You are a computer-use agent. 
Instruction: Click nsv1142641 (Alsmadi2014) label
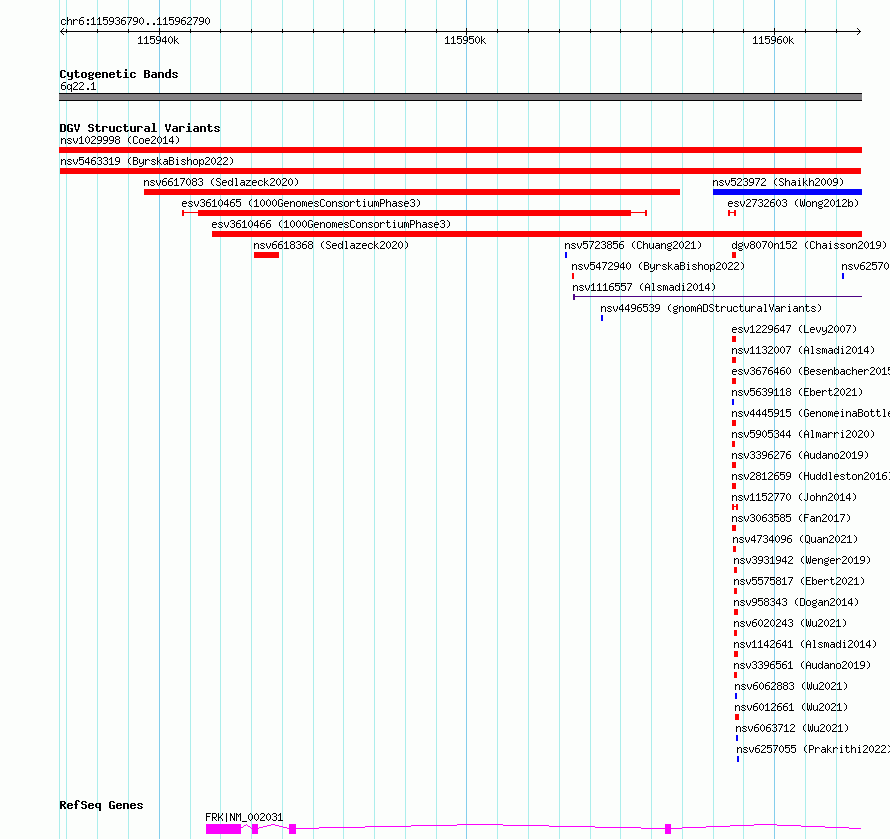tap(805, 644)
